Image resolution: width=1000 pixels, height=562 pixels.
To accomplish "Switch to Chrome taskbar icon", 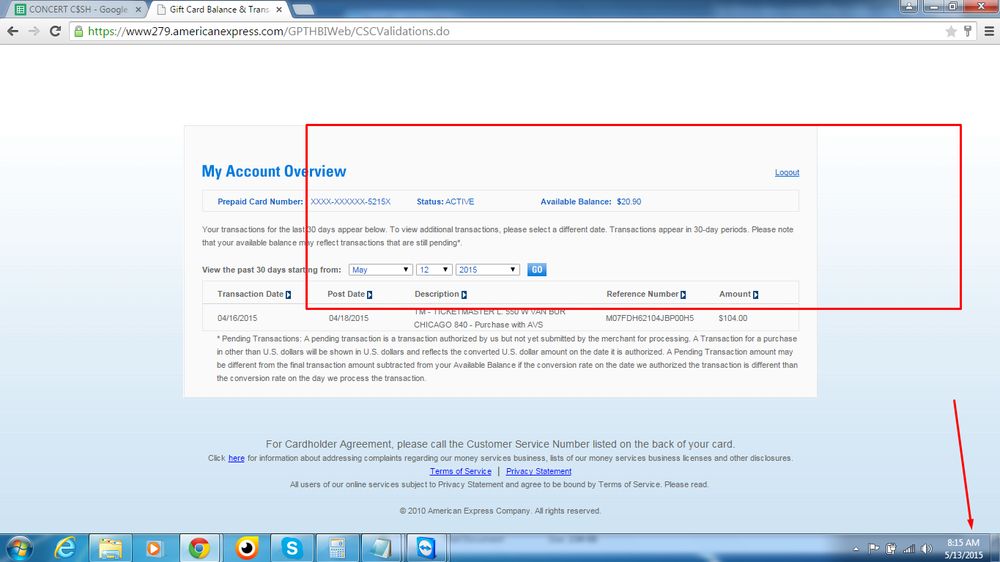I will pyautogui.click(x=199, y=548).
